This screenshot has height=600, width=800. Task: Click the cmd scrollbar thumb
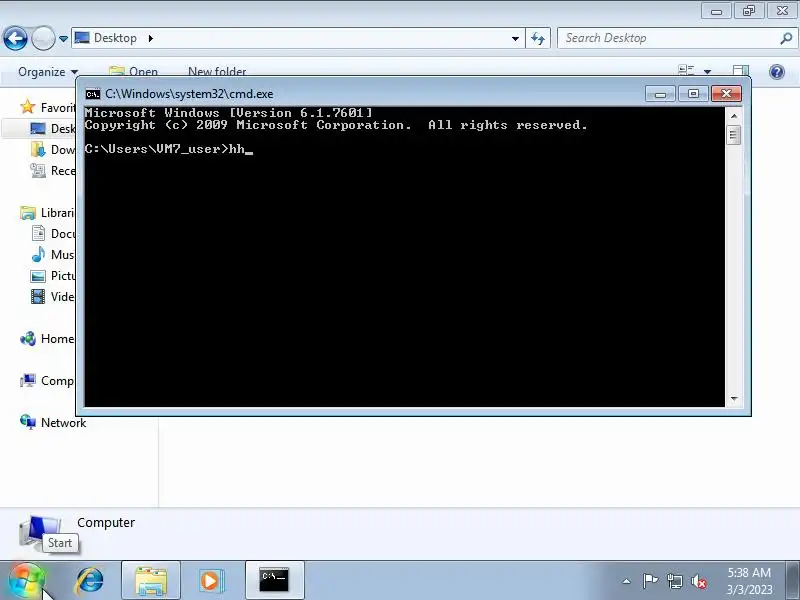[x=734, y=135]
